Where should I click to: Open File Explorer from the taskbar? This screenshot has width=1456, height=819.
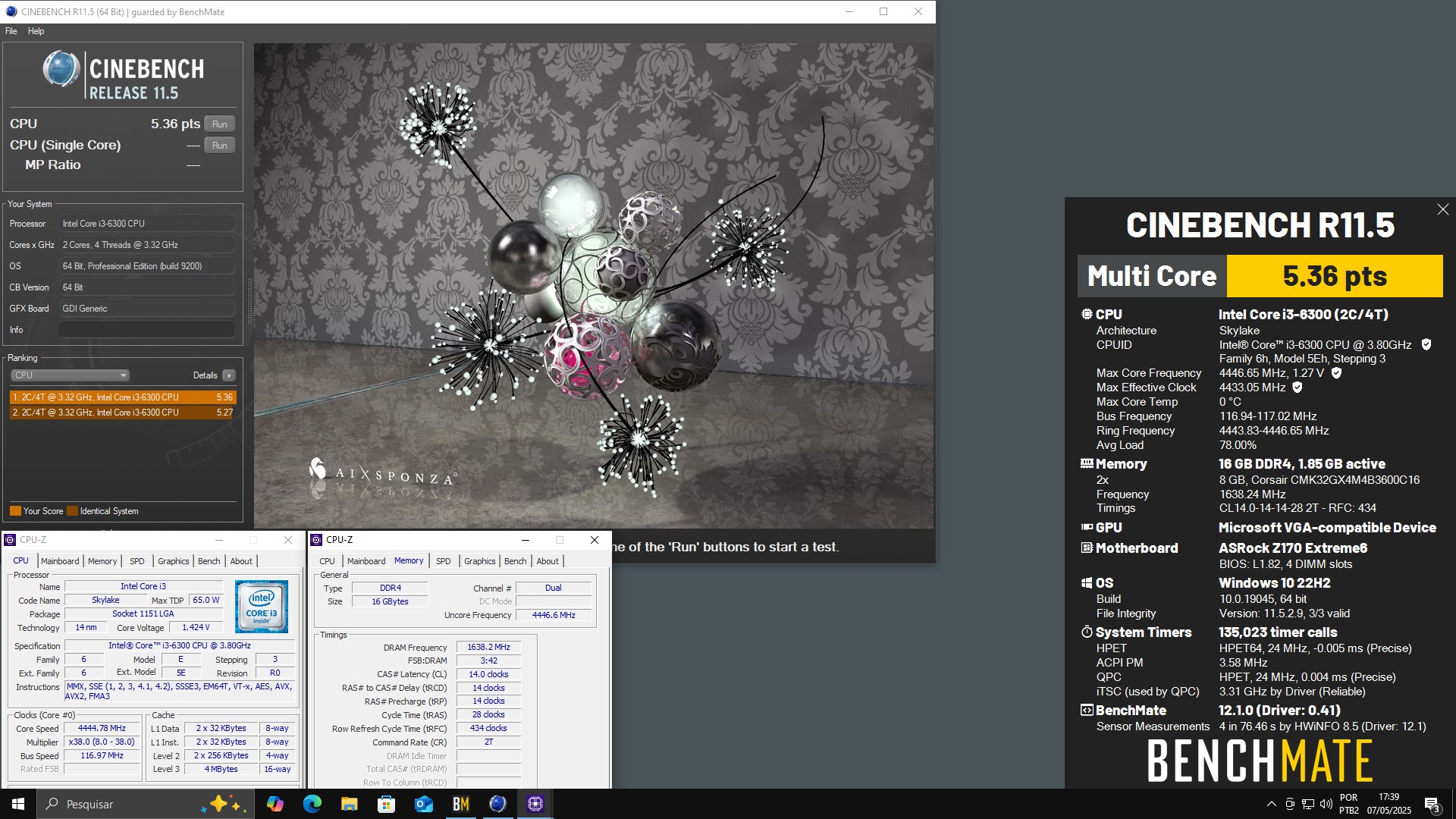click(x=349, y=804)
